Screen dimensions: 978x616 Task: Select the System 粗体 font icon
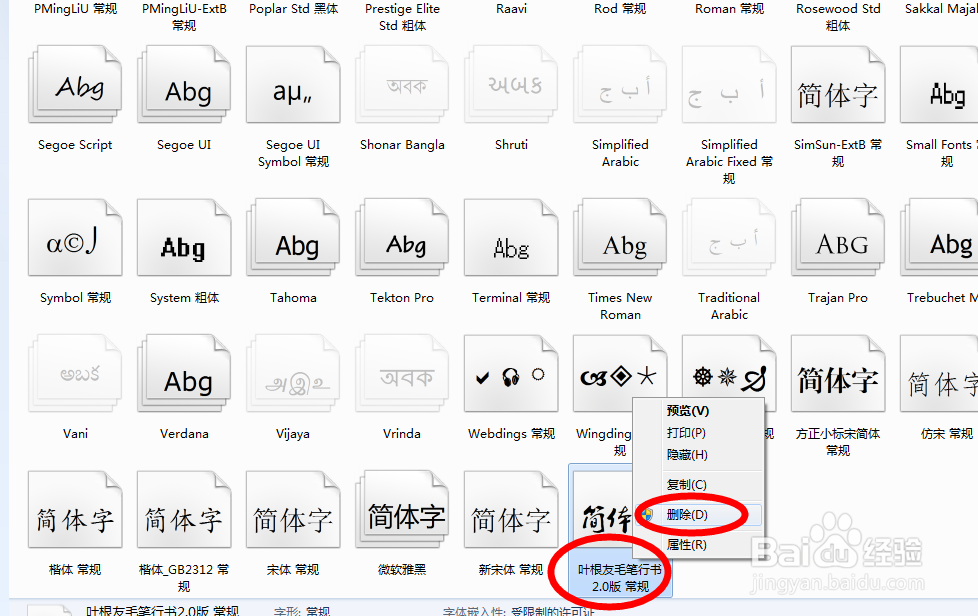(x=184, y=237)
